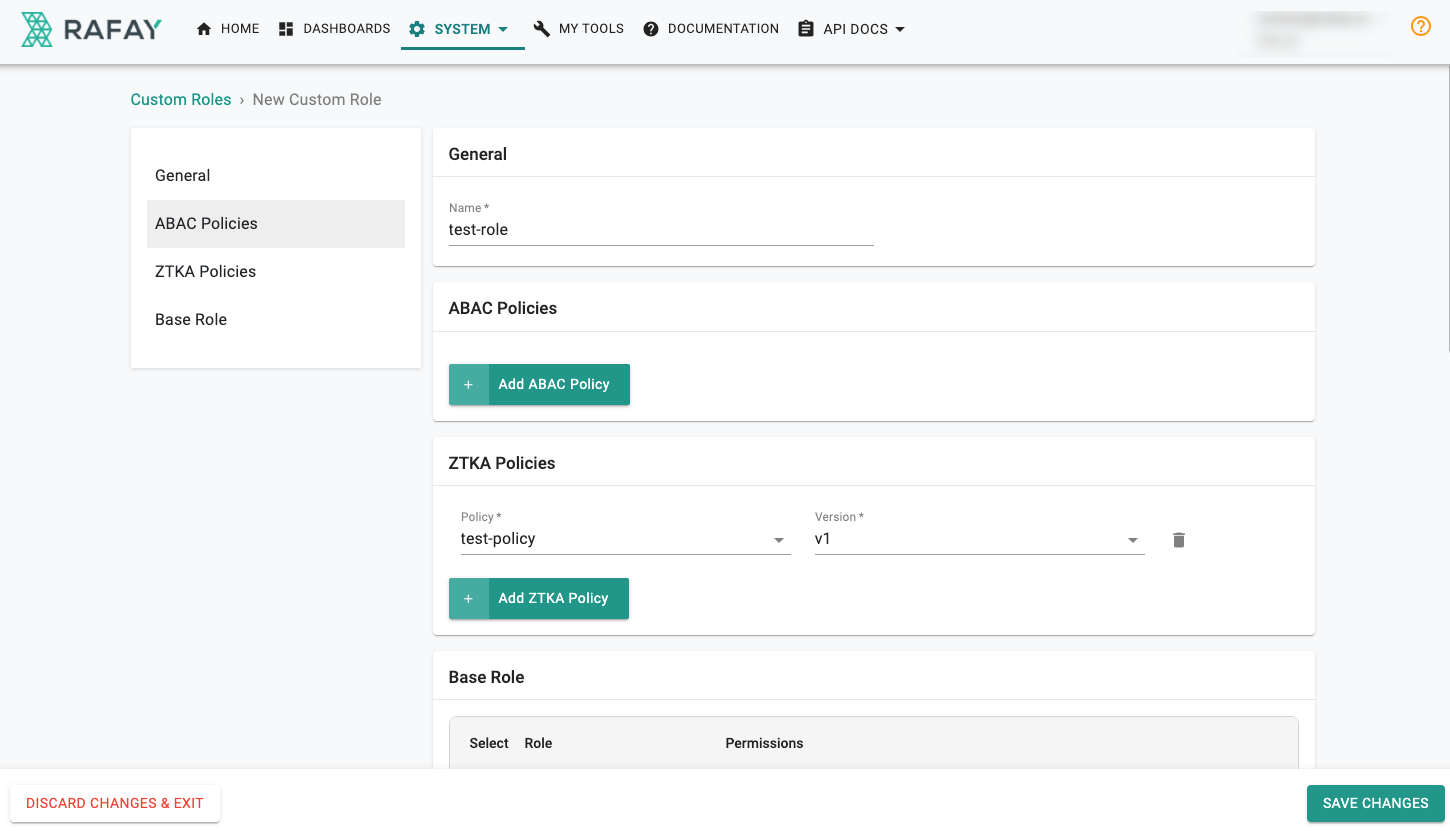The image size is (1450, 831).
Task: Open the Version dropdown showing v1
Action: coord(980,539)
